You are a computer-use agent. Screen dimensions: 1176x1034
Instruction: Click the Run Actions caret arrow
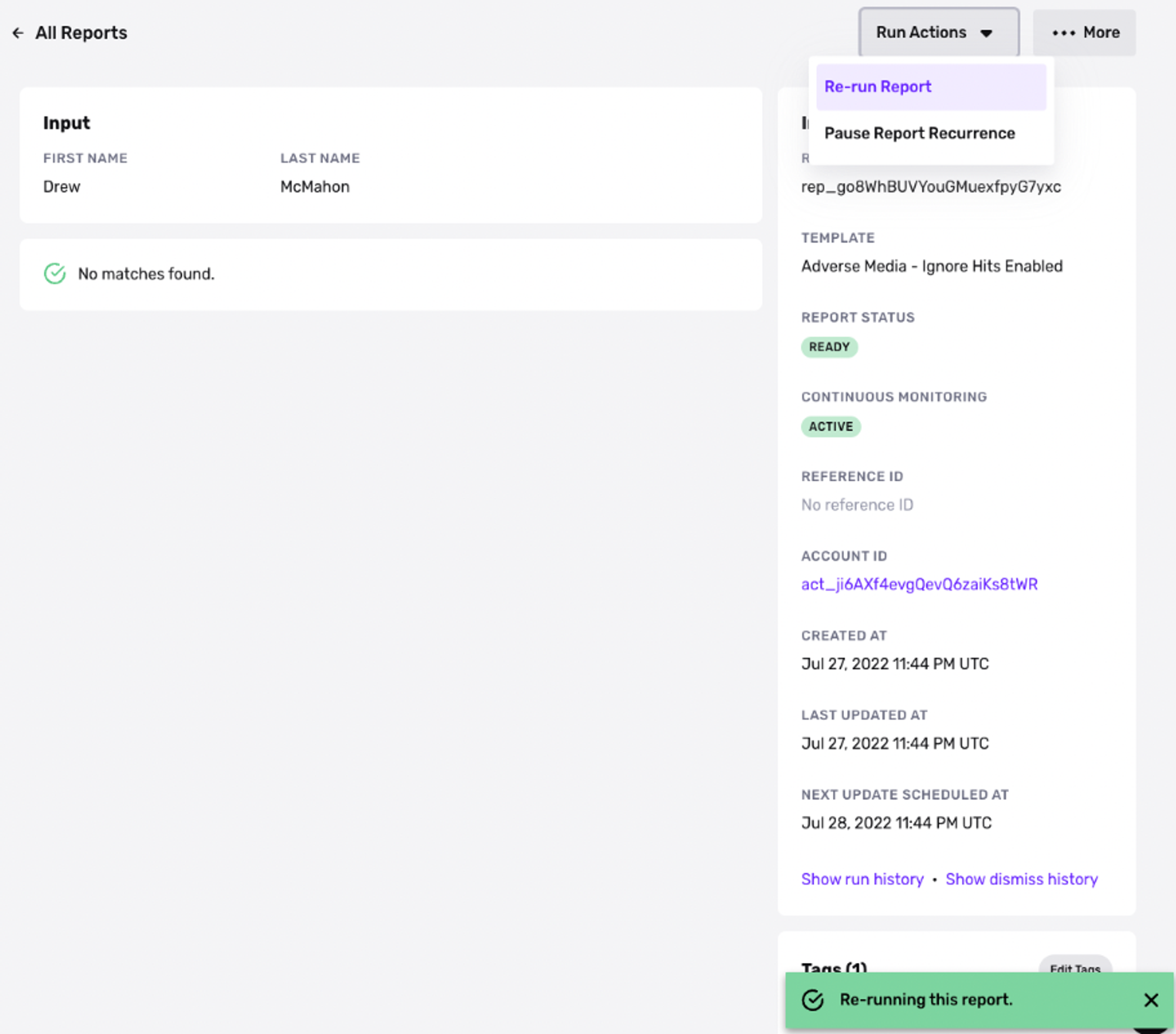tap(986, 34)
